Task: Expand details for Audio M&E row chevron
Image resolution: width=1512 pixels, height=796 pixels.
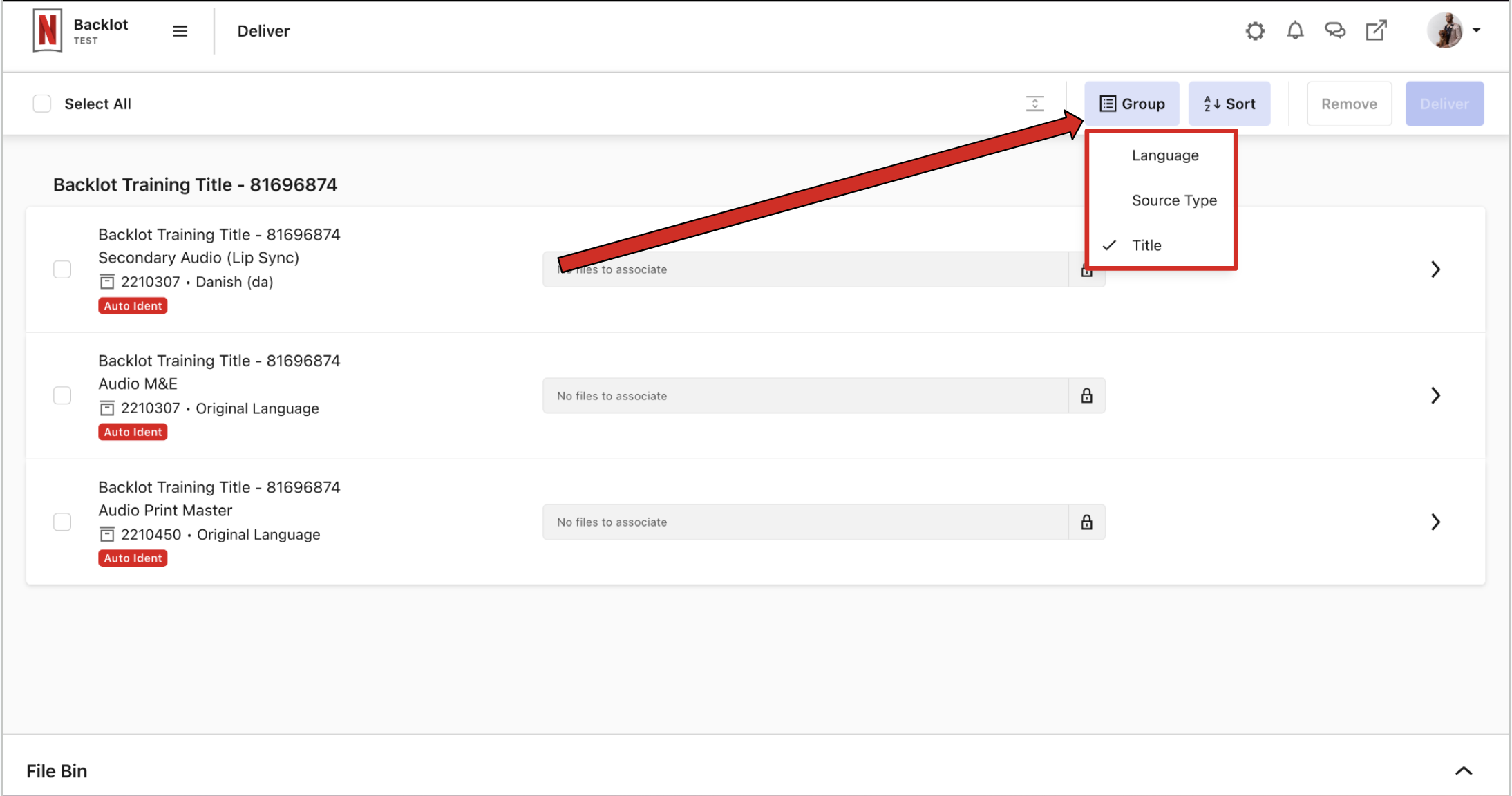Action: [1435, 394]
